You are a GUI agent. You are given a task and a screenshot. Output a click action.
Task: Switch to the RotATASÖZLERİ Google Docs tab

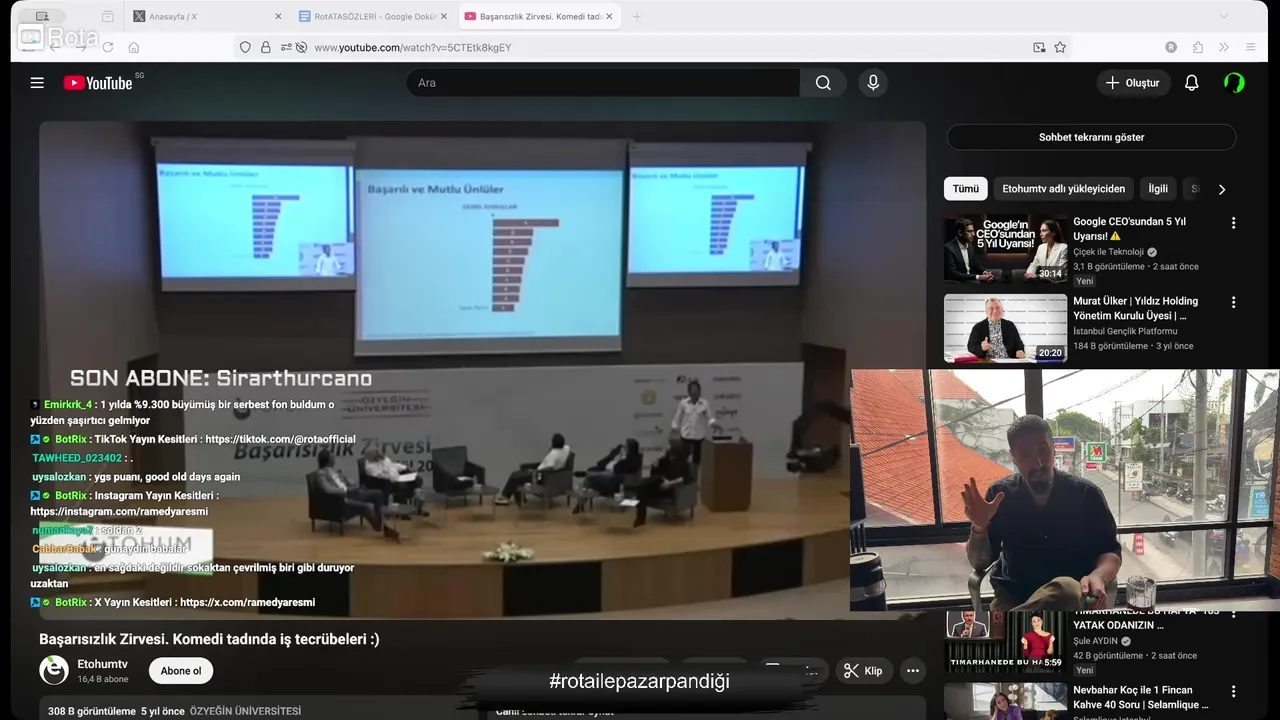tap(374, 16)
